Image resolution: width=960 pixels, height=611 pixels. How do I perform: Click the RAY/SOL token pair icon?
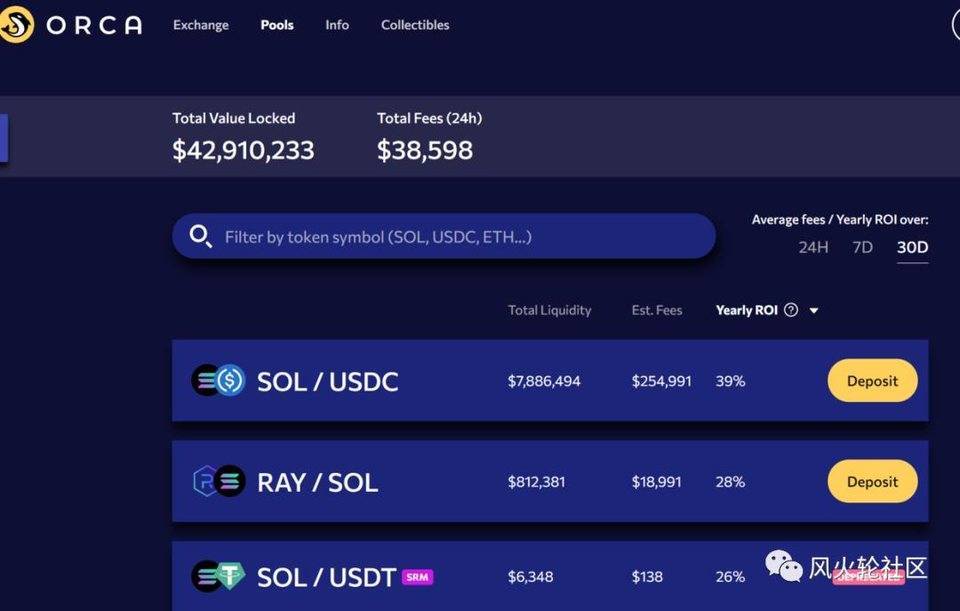218,481
